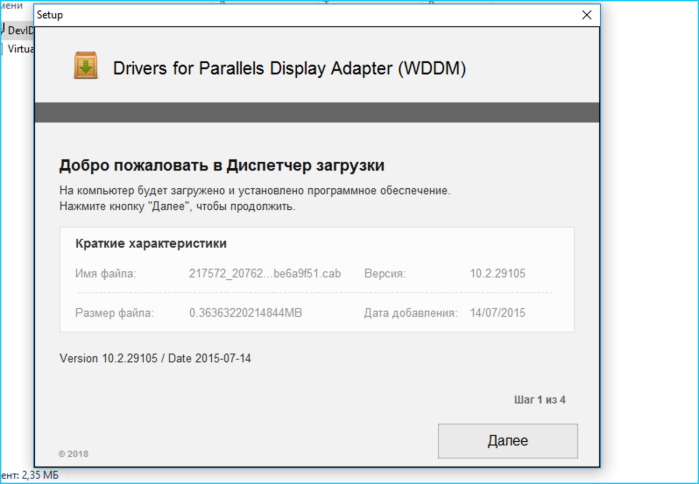The image size is (699, 484).
Task: Select the DevID item in the background window
Action: 17,30
